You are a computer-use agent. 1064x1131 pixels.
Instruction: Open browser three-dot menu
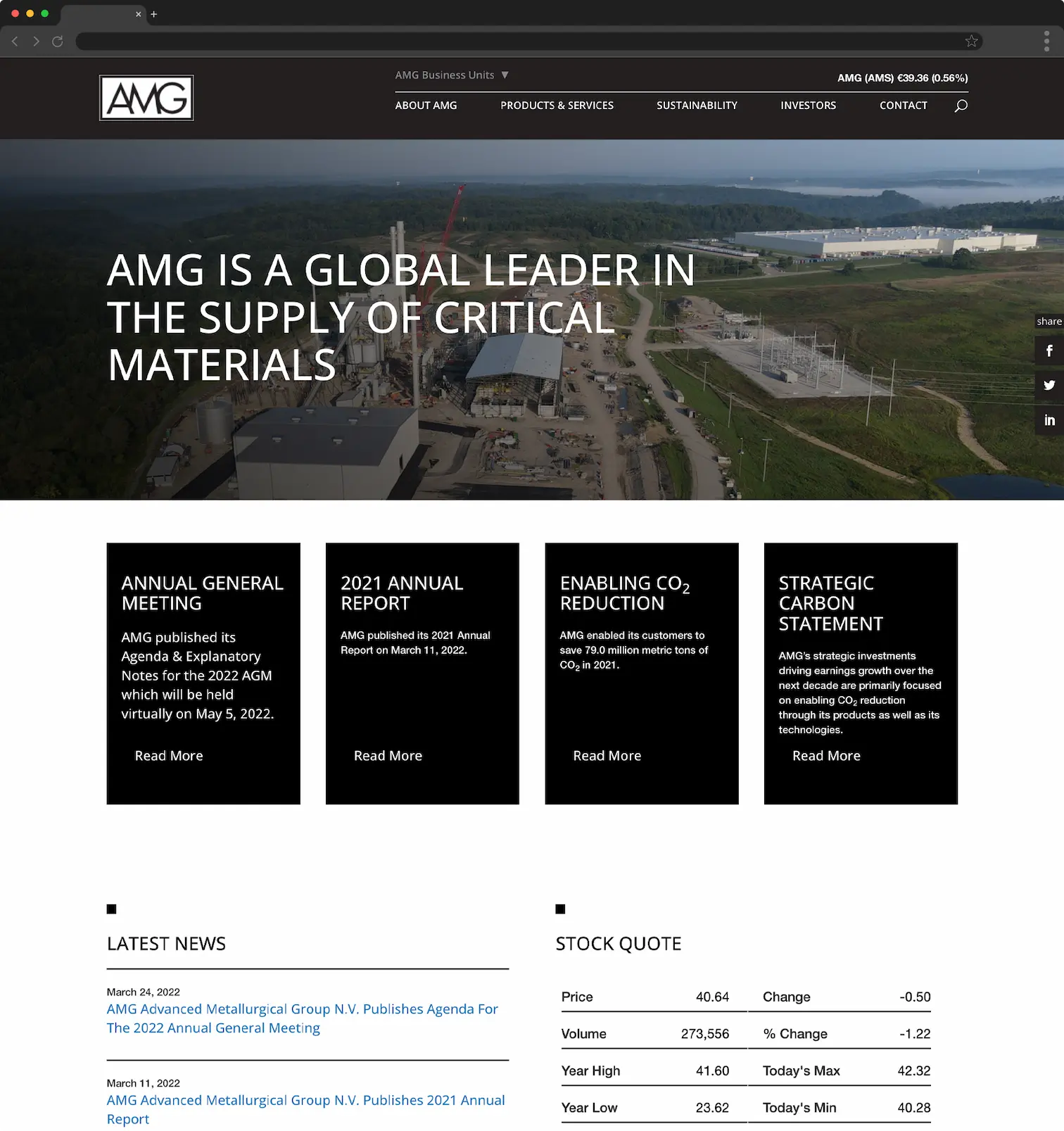pyautogui.click(x=1046, y=42)
